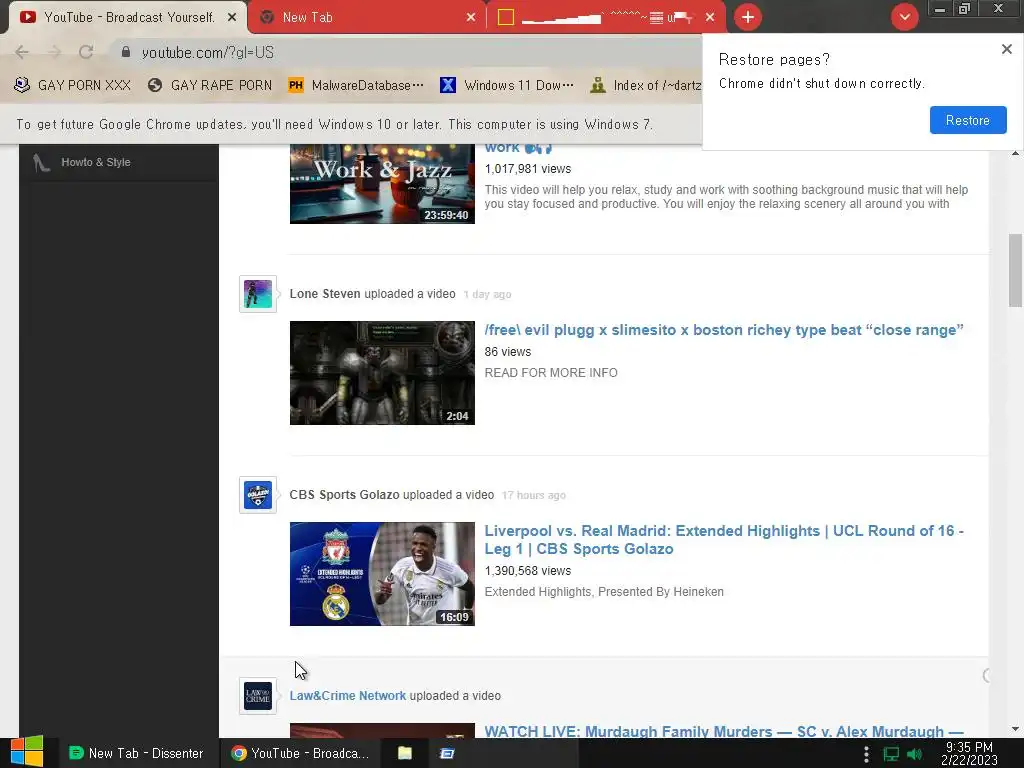Open the Windows Start button

[x=27, y=751]
